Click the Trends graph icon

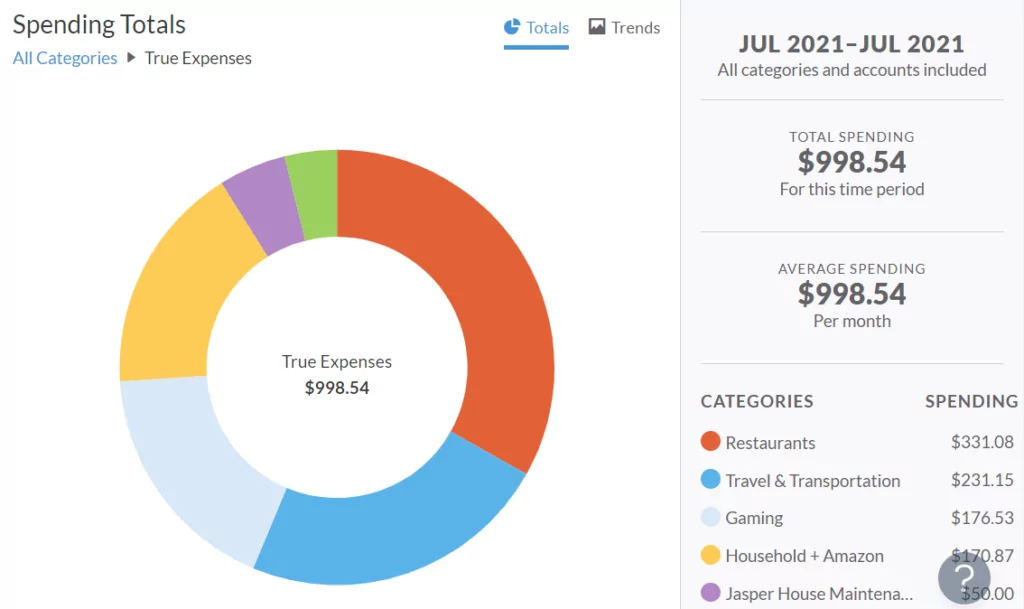tap(597, 27)
